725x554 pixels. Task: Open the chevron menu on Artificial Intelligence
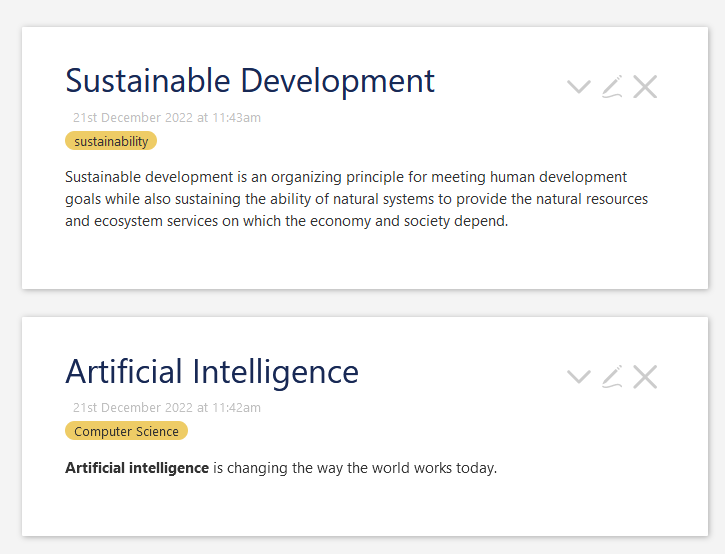(x=578, y=376)
